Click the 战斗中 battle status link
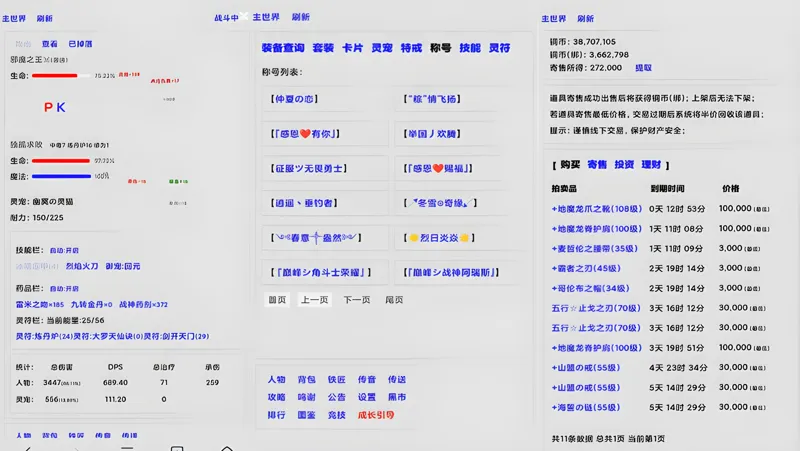 pos(226,18)
